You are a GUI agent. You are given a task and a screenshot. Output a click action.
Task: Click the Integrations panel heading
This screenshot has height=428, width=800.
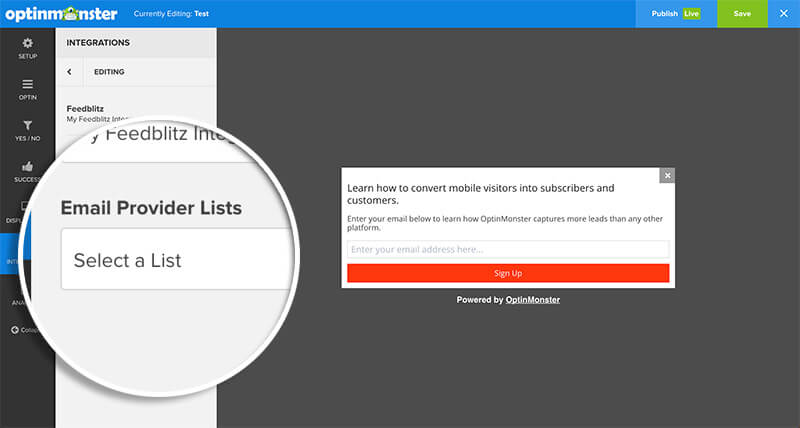(98, 43)
